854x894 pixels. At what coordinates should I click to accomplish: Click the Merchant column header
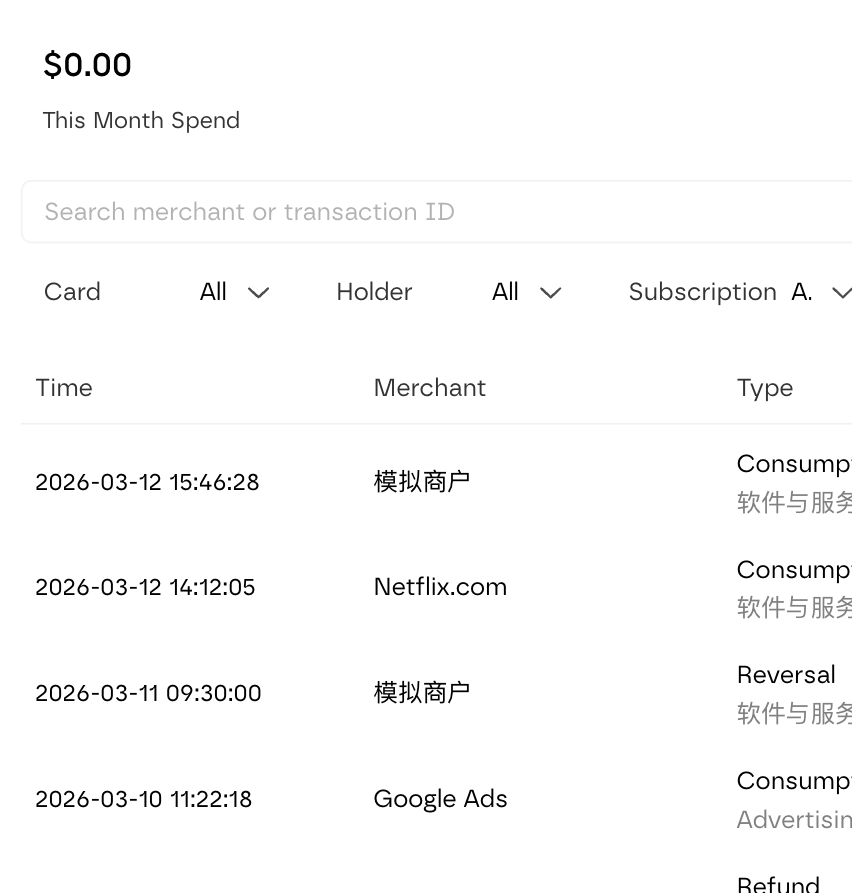coord(430,388)
